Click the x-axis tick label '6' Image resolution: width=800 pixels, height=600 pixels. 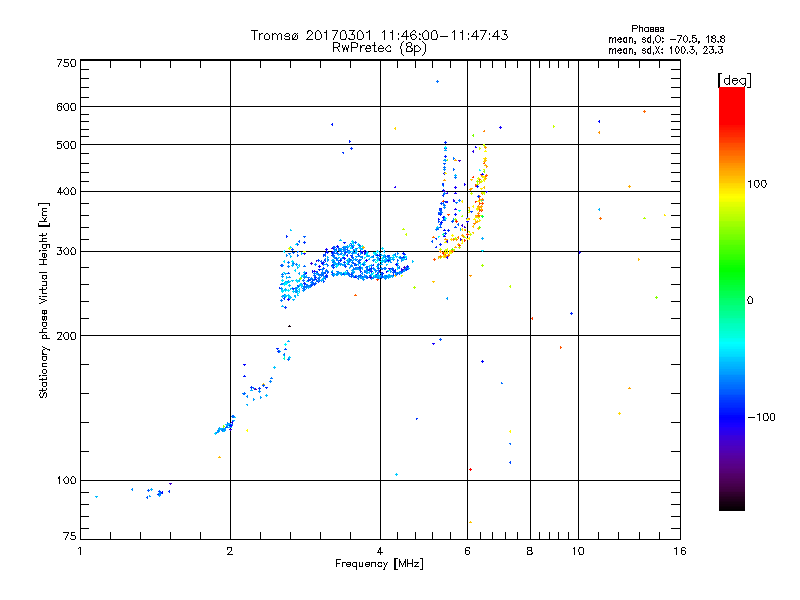tap(467, 551)
